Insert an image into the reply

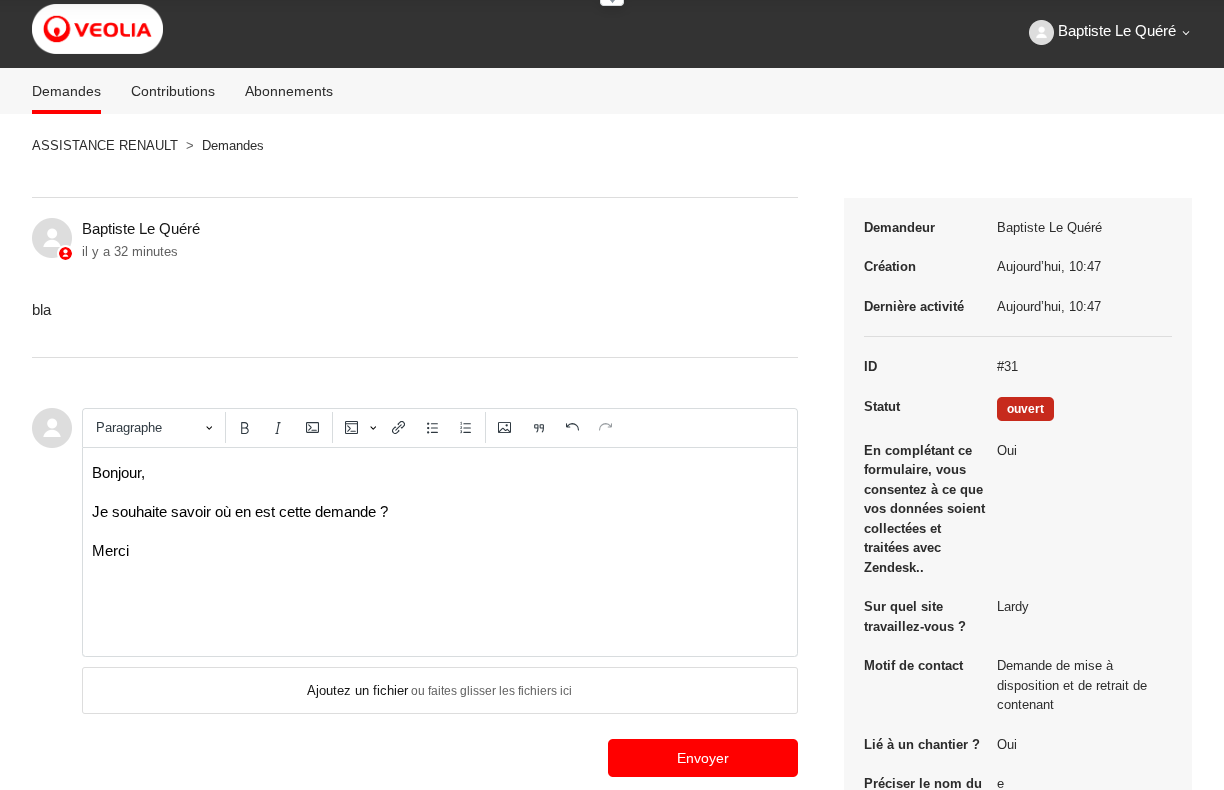[505, 428]
